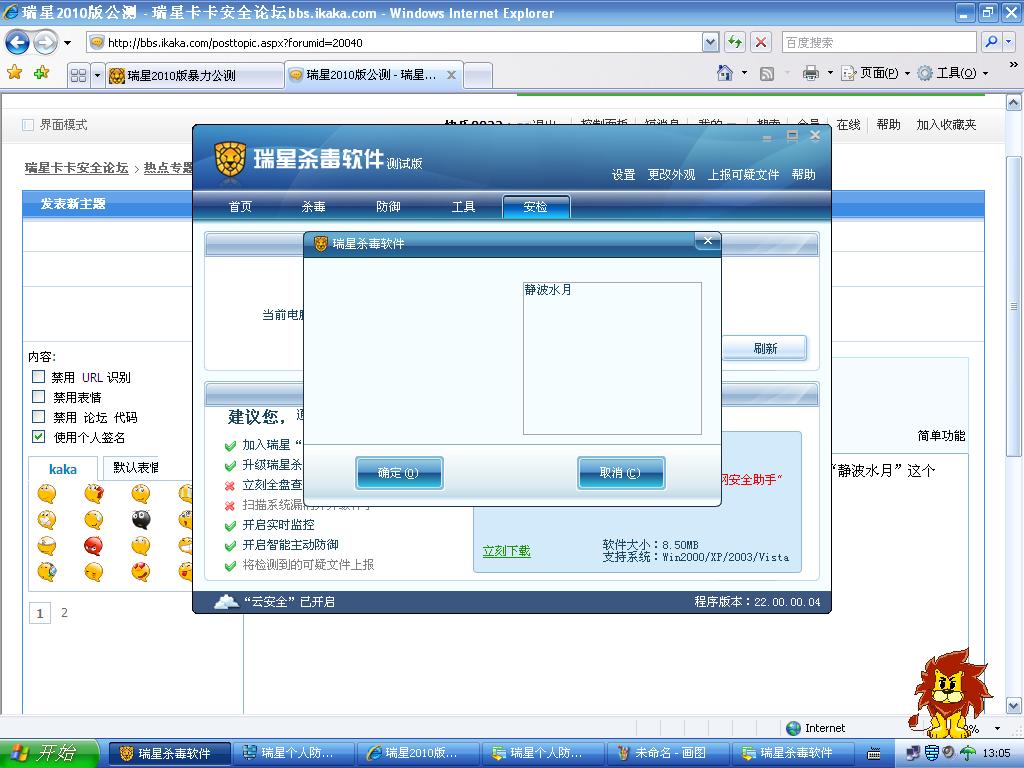Image resolution: width=1024 pixels, height=768 pixels.
Task: Select the kaka emoticon tab
Action: 63,469
